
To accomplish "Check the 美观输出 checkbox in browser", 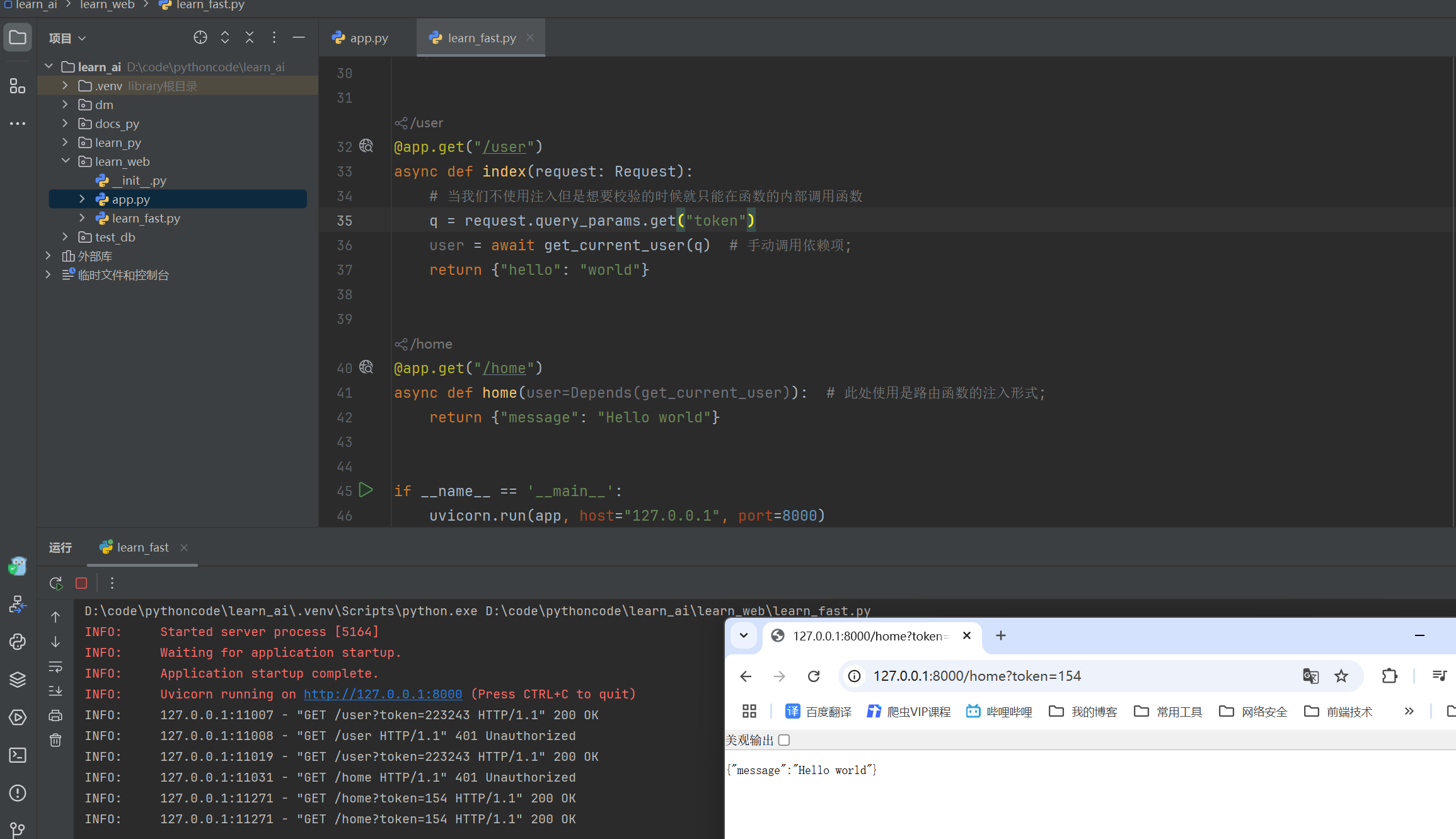I will click(783, 740).
